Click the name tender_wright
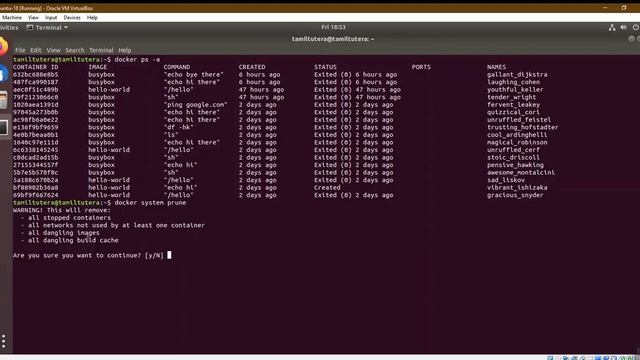Screen dimensions: 640x360 pyautogui.click(x=511, y=97)
